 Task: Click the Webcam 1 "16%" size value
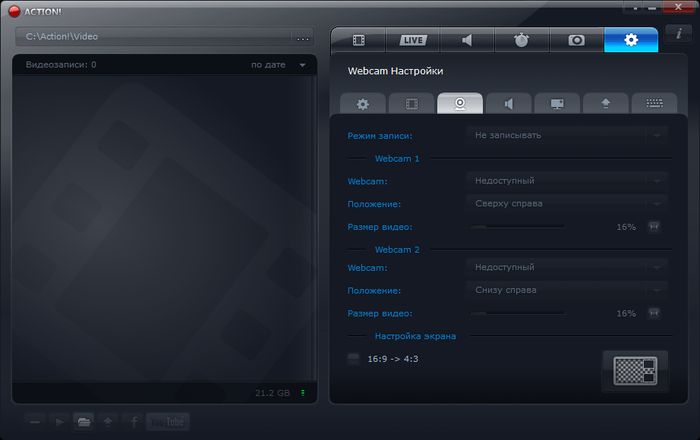click(626, 227)
